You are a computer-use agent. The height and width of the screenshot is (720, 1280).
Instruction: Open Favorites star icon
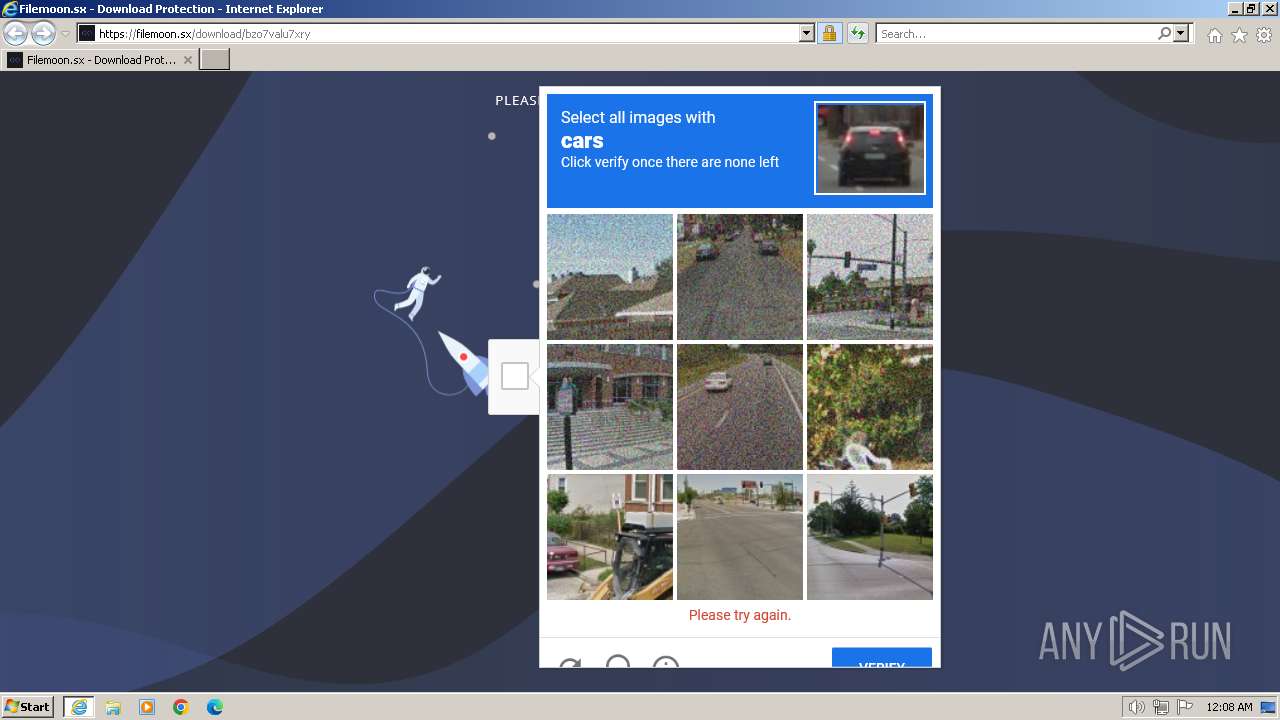tap(1239, 35)
